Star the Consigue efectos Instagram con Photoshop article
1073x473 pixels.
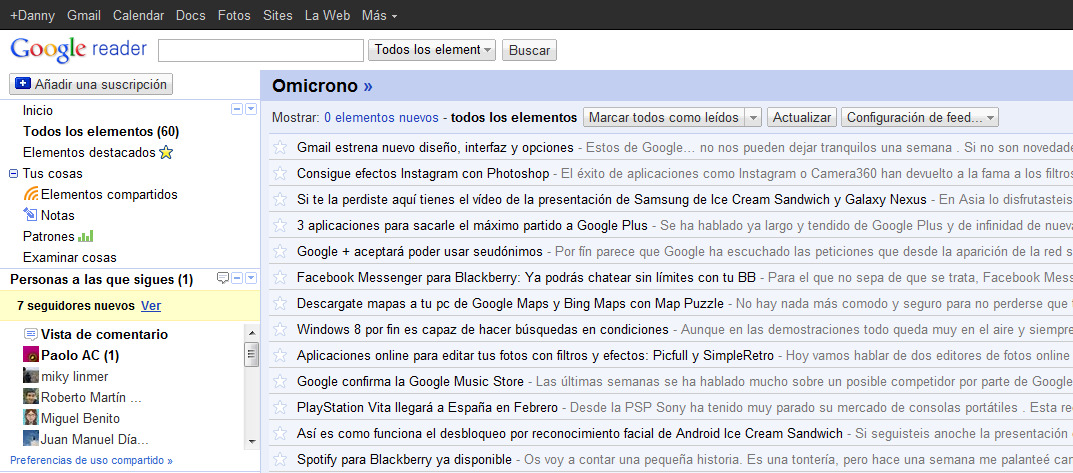[x=279, y=173]
